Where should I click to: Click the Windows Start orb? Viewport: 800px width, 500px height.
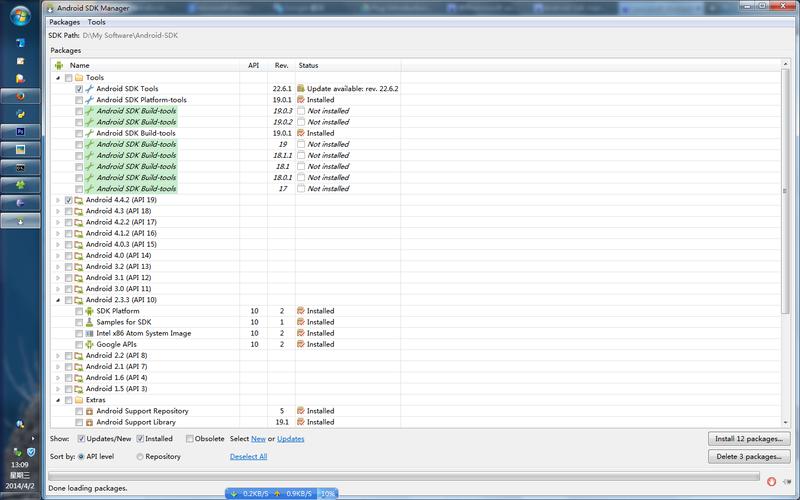point(20,16)
